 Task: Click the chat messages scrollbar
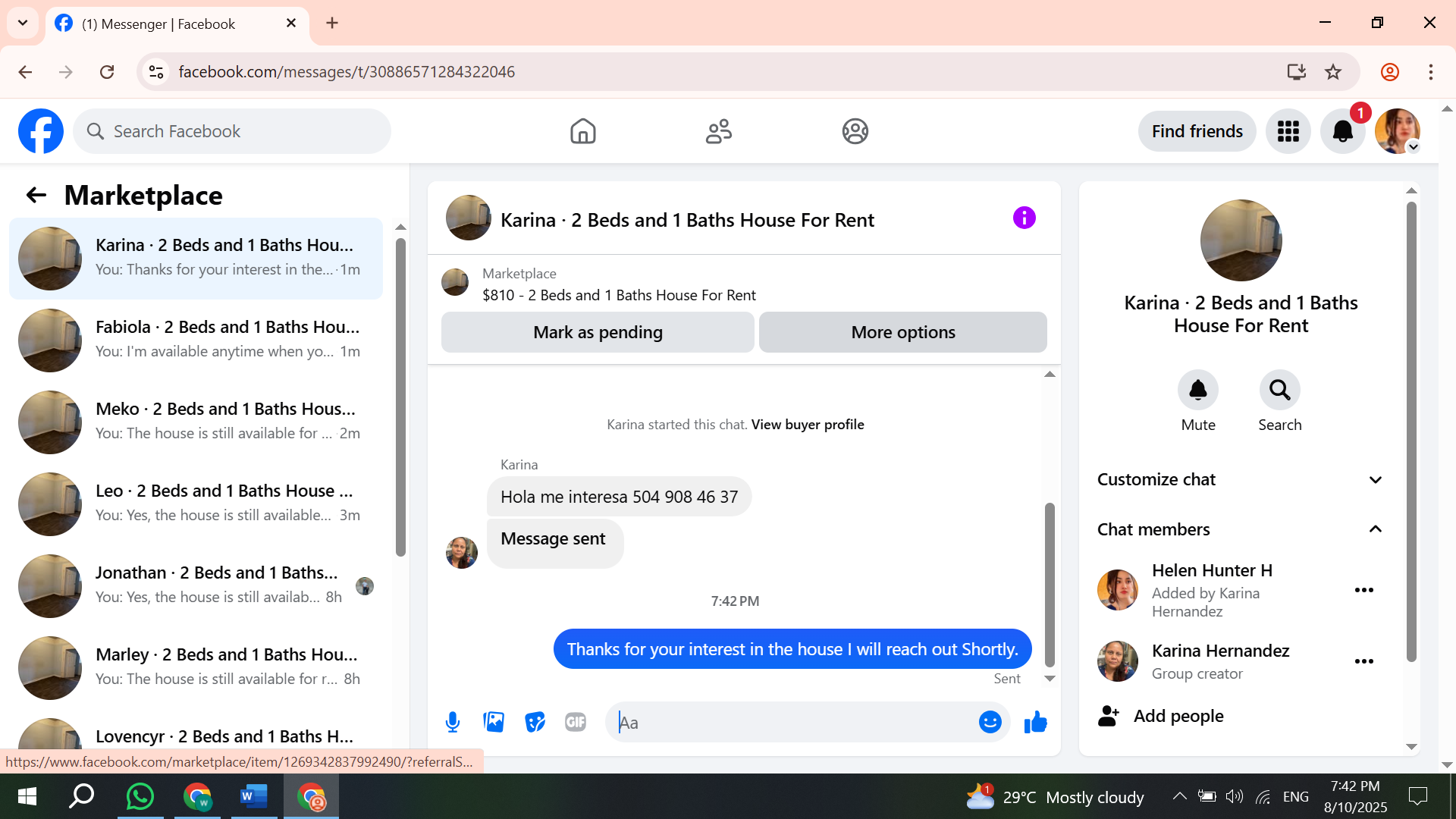[x=1050, y=584]
